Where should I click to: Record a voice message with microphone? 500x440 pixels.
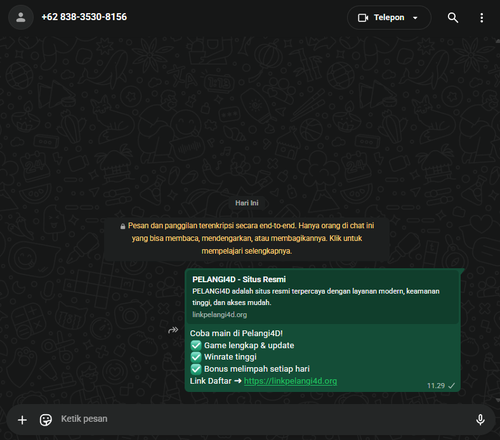click(480, 420)
